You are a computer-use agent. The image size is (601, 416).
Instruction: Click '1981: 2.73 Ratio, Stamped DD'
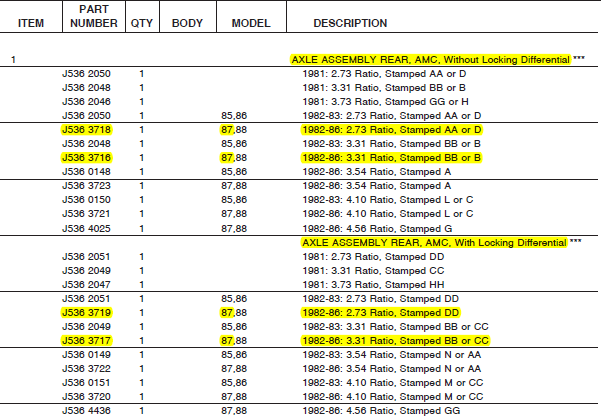click(x=373, y=257)
